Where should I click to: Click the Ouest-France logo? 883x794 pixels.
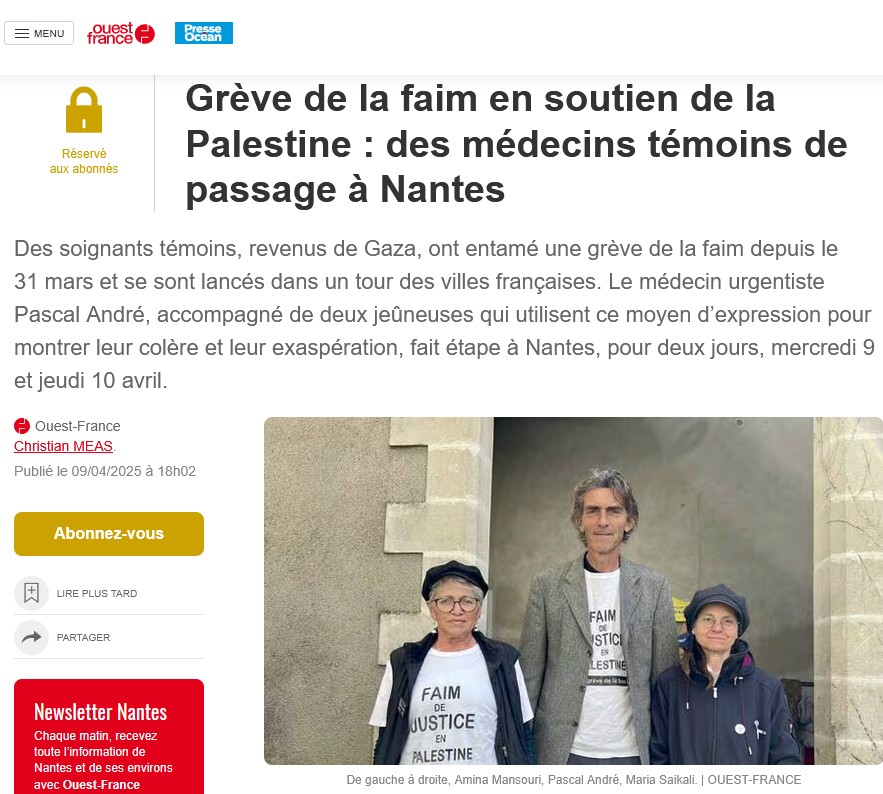click(121, 33)
